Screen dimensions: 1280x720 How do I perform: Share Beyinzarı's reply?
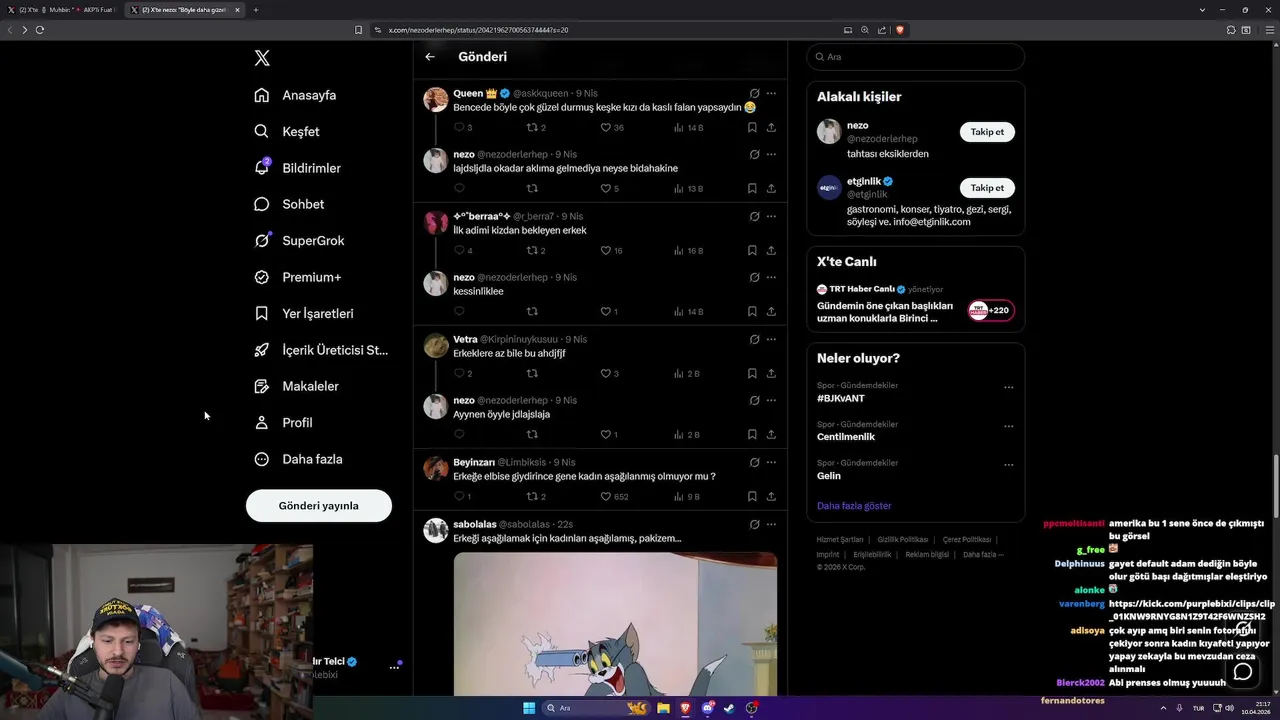(771, 496)
